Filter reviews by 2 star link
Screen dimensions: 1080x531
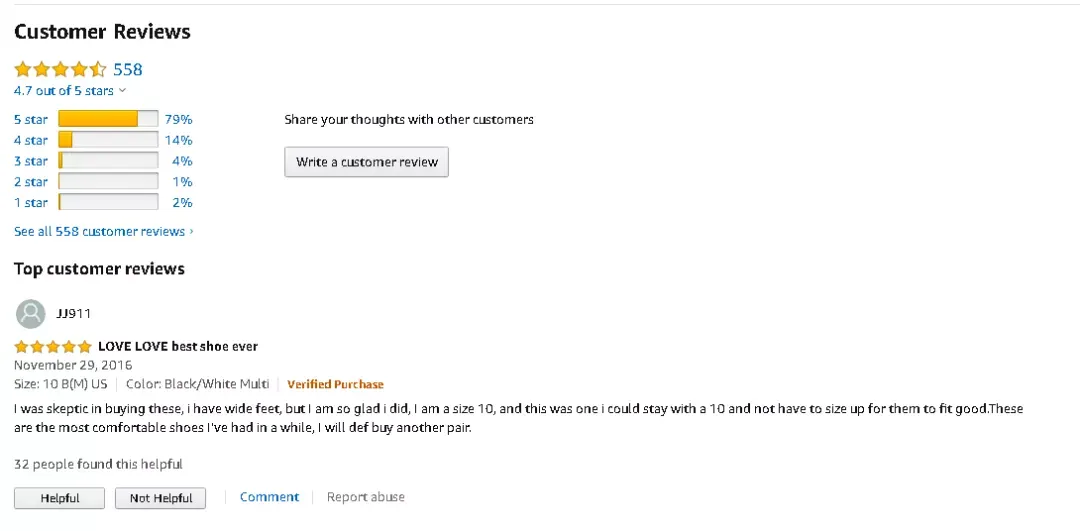click(31, 182)
